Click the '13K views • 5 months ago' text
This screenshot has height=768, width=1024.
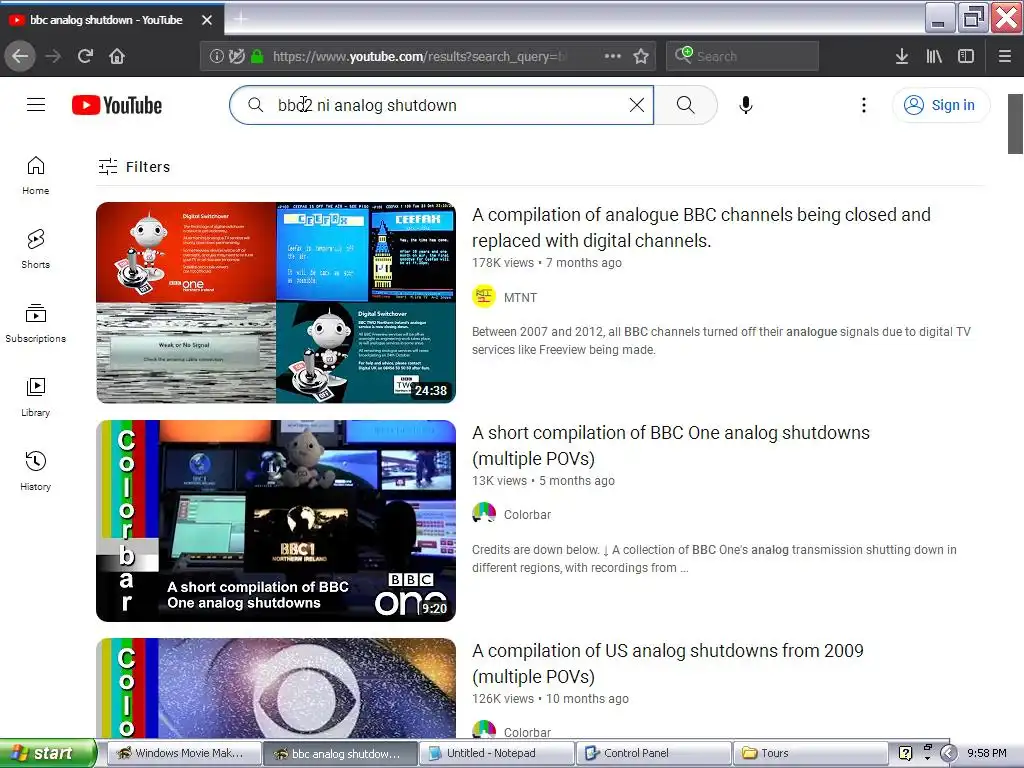click(x=543, y=481)
